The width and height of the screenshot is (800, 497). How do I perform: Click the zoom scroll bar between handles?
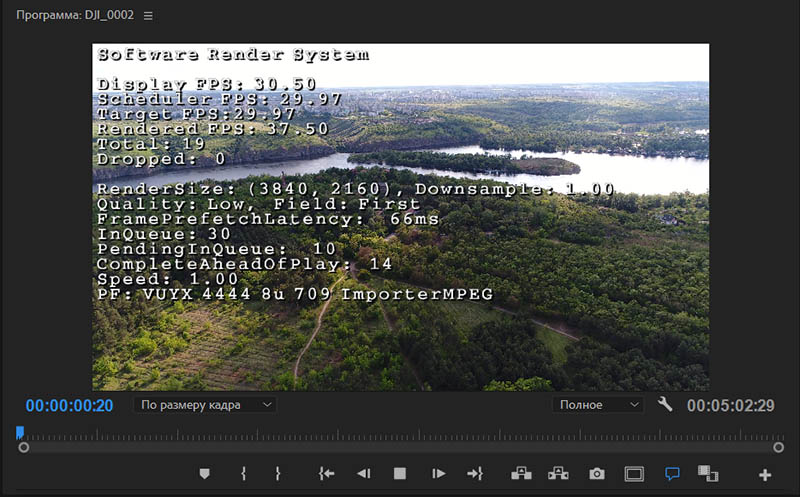(x=401, y=448)
